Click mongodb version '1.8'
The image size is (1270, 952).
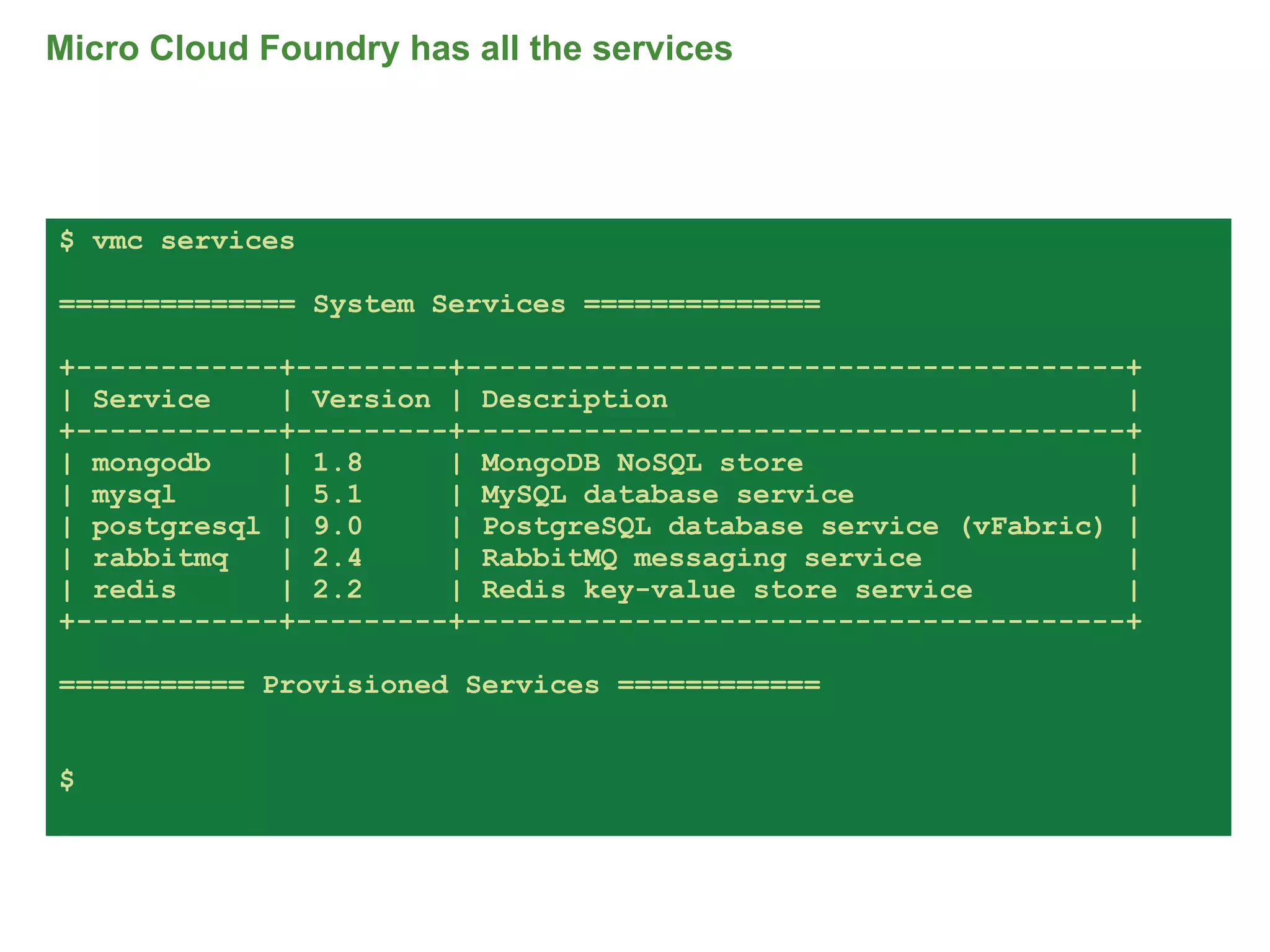338,463
